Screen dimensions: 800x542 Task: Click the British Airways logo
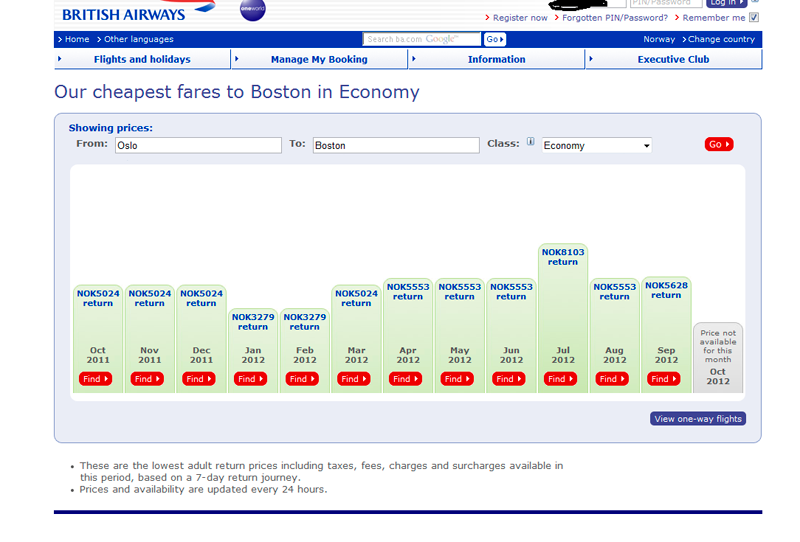tap(138, 11)
